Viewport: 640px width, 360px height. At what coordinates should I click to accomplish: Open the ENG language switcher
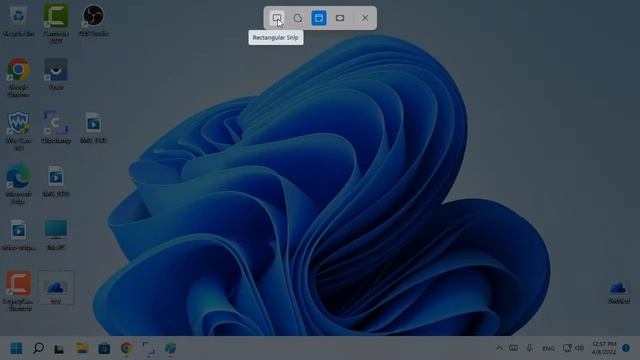[548, 349]
